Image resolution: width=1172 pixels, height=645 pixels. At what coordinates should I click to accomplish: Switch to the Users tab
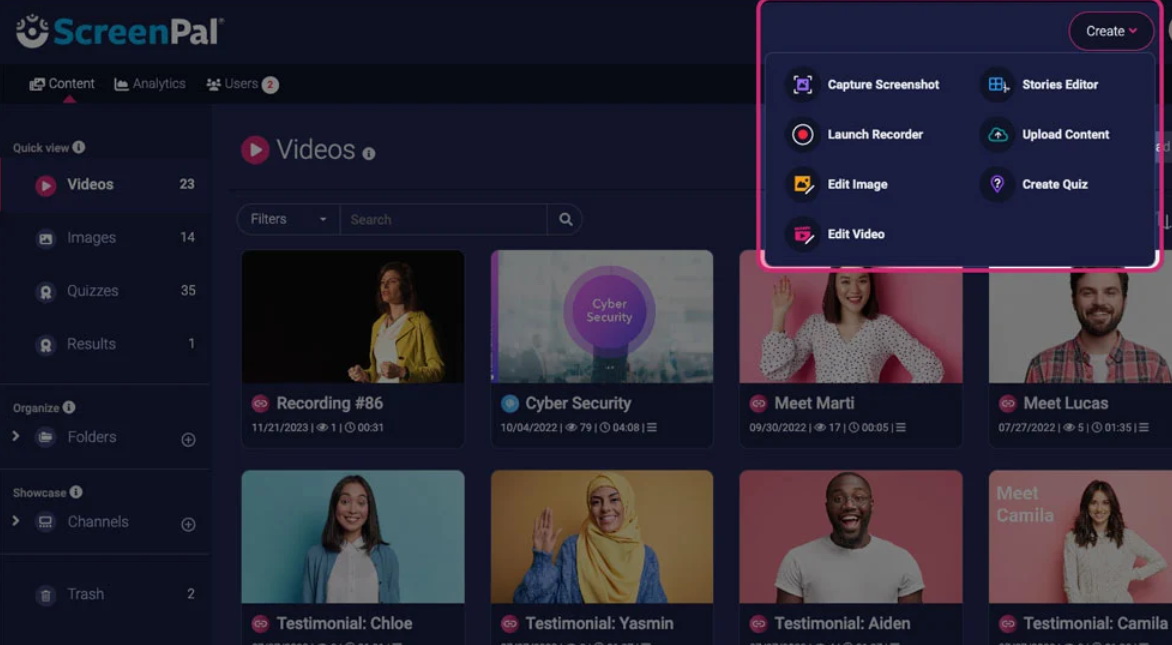(x=240, y=84)
